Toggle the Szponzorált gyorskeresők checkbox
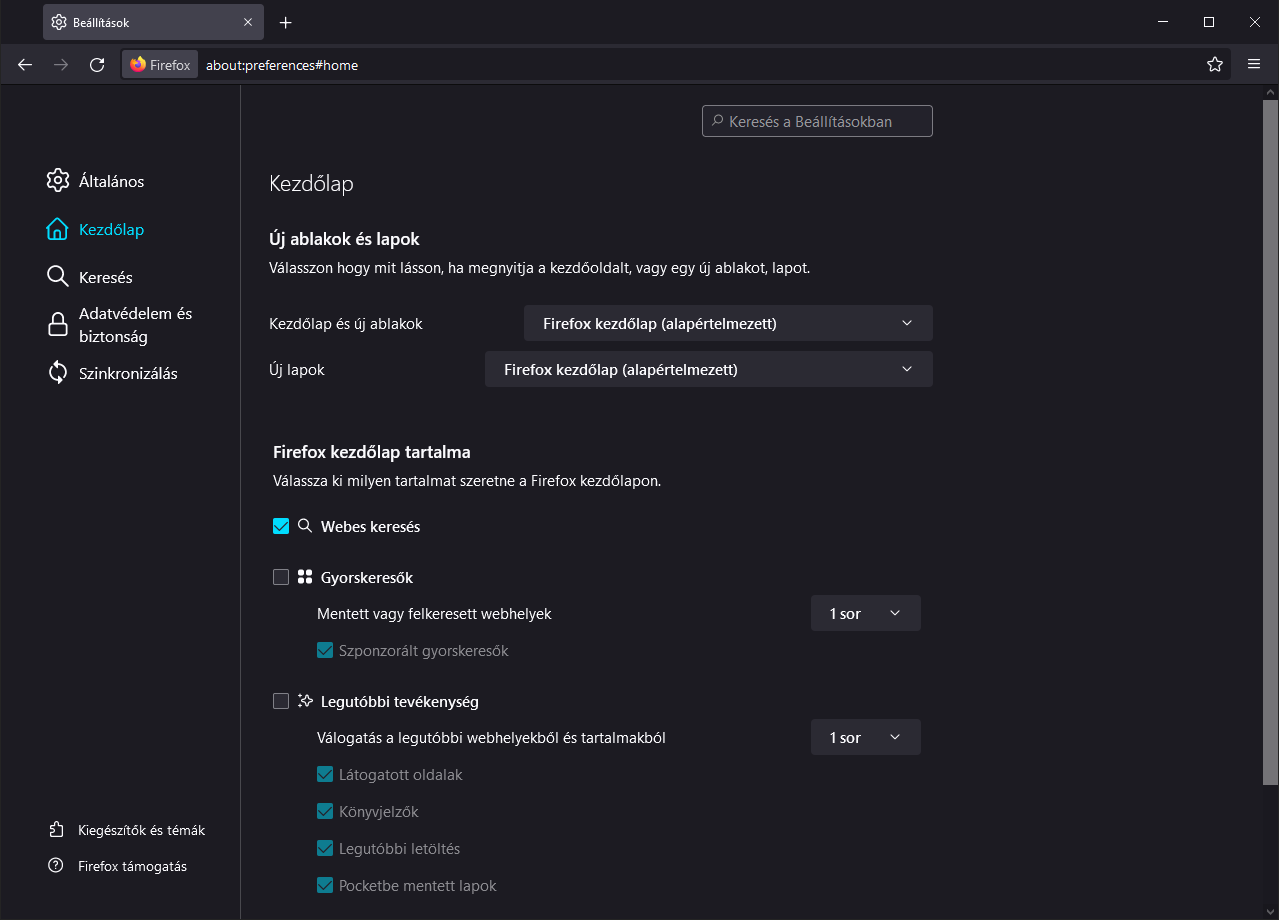Viewport: 1279px width, 920px height. [325, 651]
